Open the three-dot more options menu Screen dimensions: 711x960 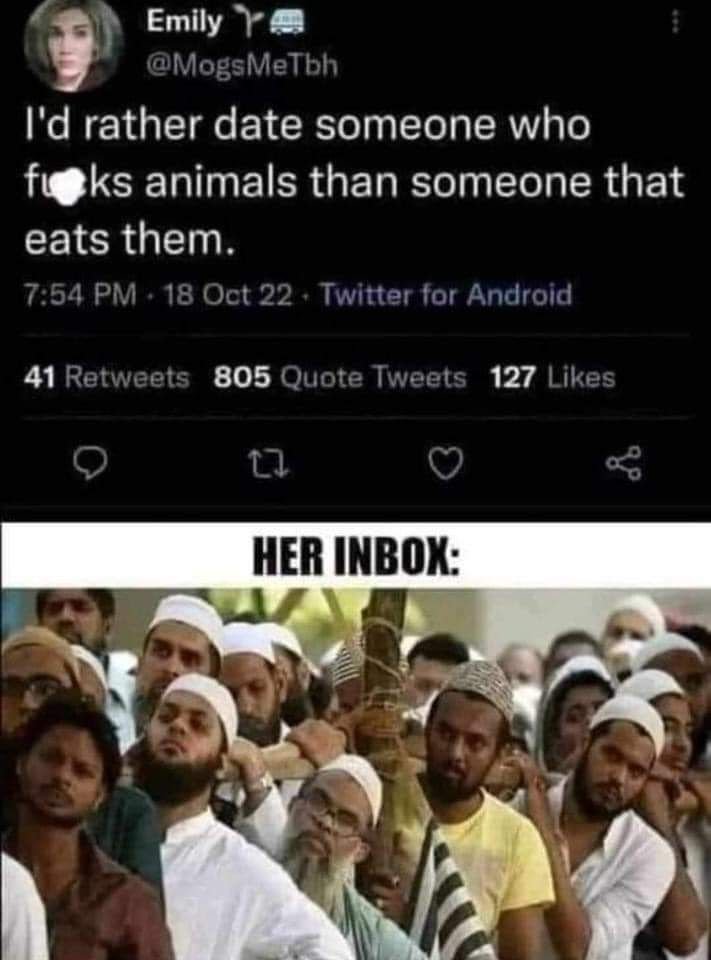click(x=674, y=24)
